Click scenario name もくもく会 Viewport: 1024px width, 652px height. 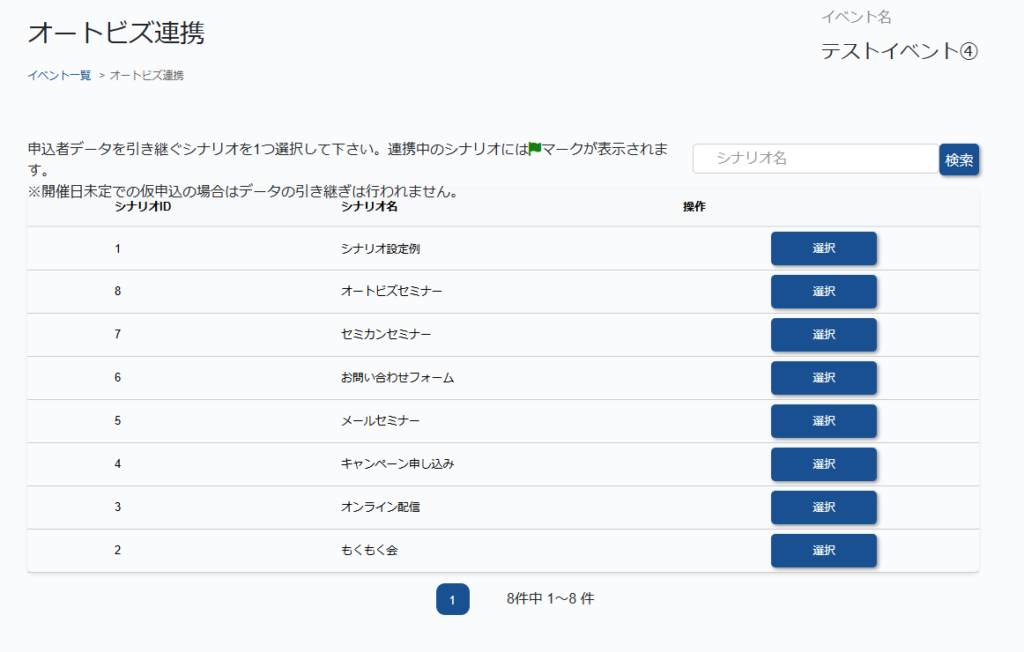click(x=369, y=550)
